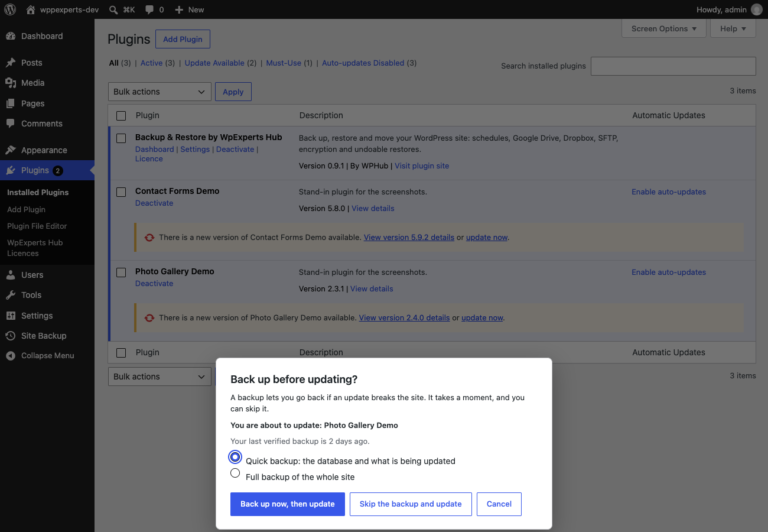Expand the Help panel
Image resolution: width=768 pixels, height=532 pixels.
[733, 28]
